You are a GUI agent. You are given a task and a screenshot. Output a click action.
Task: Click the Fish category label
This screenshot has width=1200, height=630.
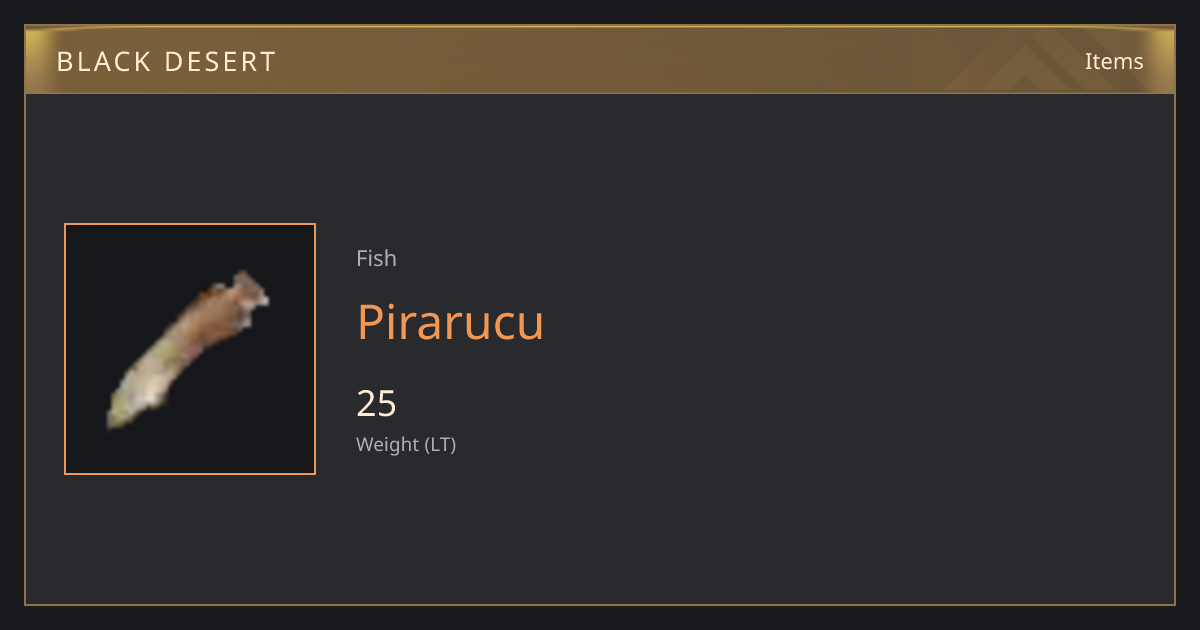pos(376,258)
